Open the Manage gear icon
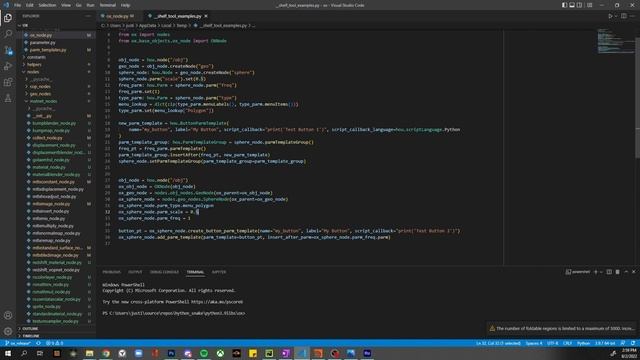 [8, 331]
